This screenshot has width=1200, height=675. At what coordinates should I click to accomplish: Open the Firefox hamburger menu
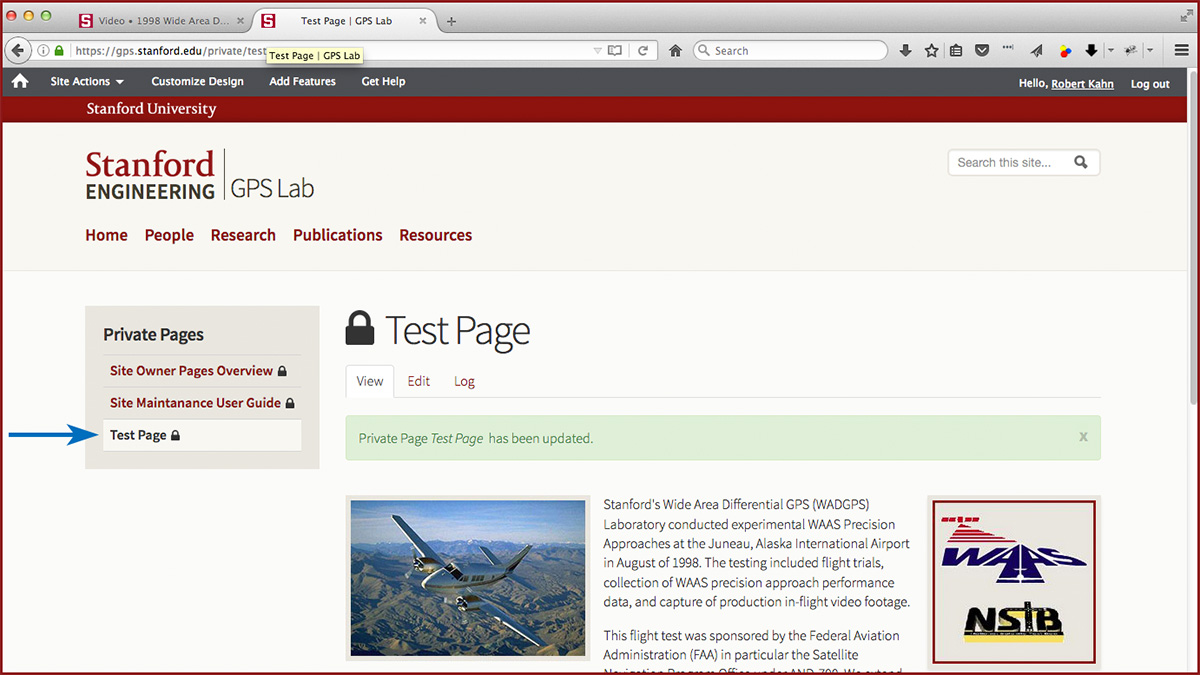click(x=1181, y=51)
